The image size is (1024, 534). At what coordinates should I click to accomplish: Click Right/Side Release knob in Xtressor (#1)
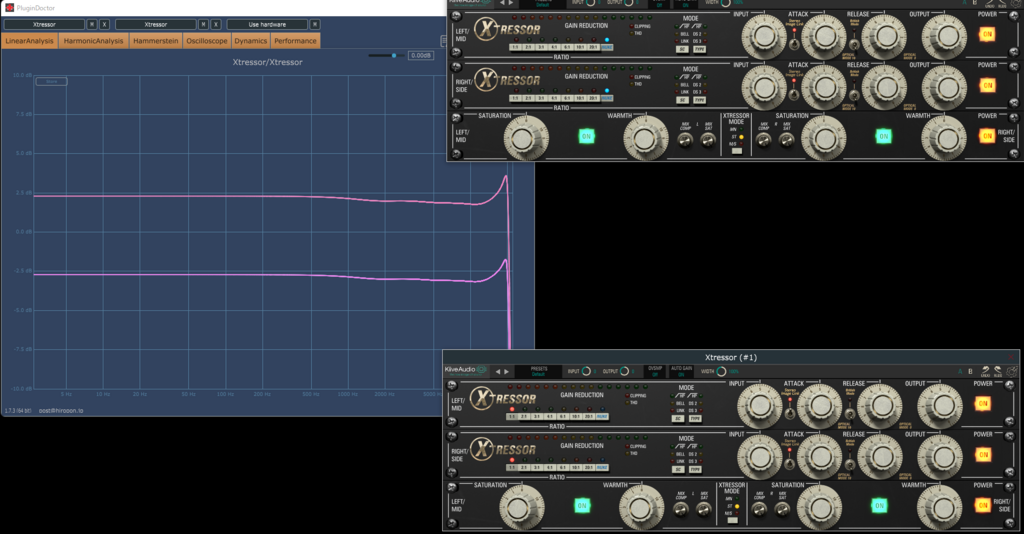click(x=879, y=456)
